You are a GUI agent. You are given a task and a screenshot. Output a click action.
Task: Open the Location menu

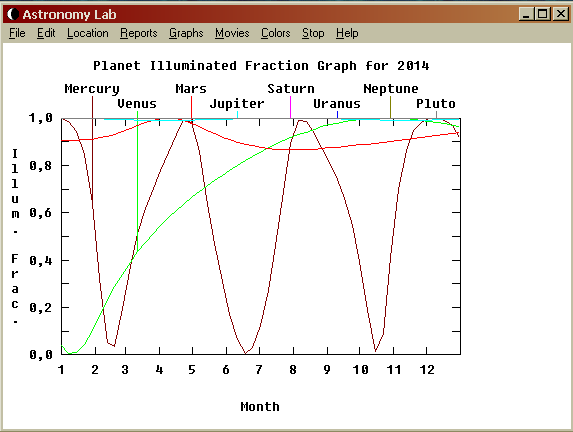pyautogui.click(x=88, y=33)
